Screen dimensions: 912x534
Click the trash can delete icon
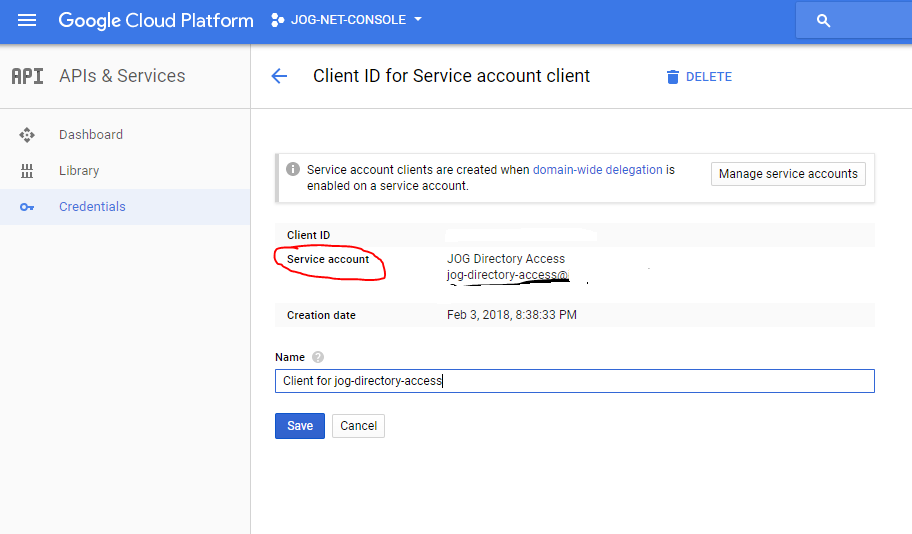672,77
